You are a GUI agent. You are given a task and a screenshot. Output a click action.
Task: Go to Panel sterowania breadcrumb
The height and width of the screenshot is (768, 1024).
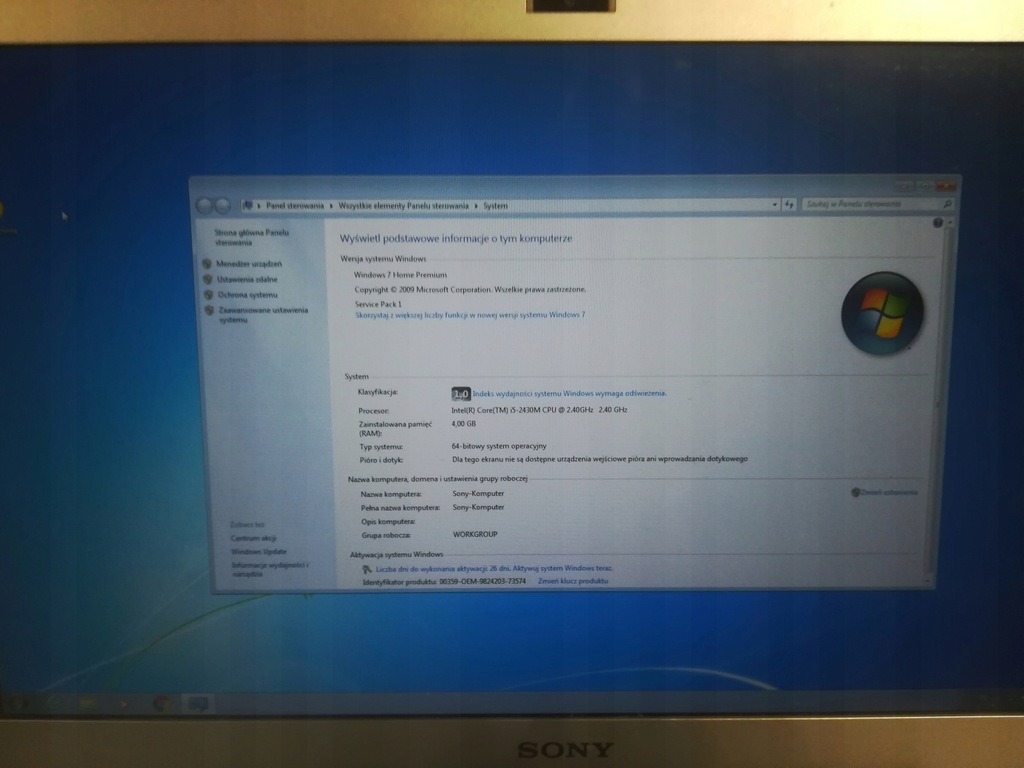coord(295,206)
